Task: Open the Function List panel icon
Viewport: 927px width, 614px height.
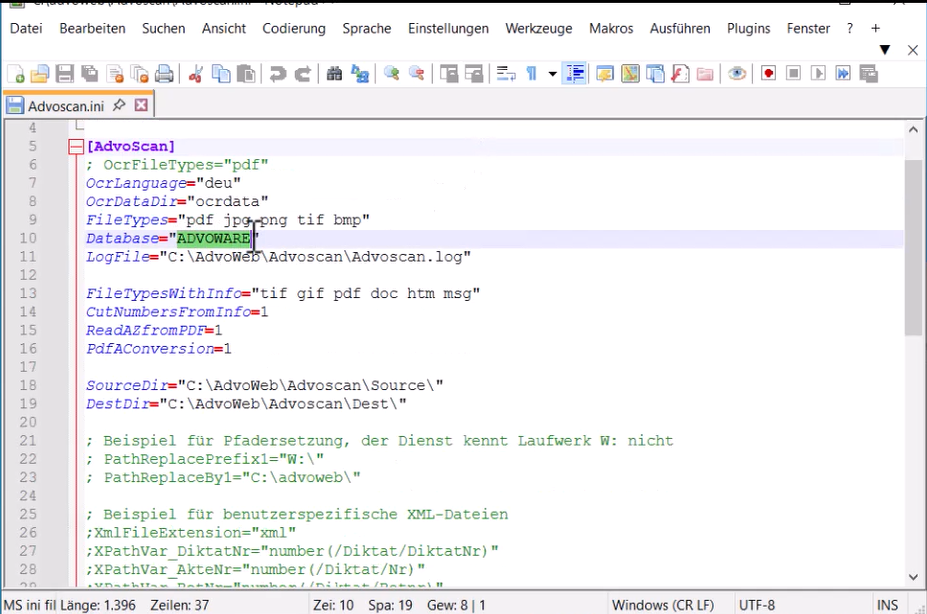Action: [x=680, y=74]
